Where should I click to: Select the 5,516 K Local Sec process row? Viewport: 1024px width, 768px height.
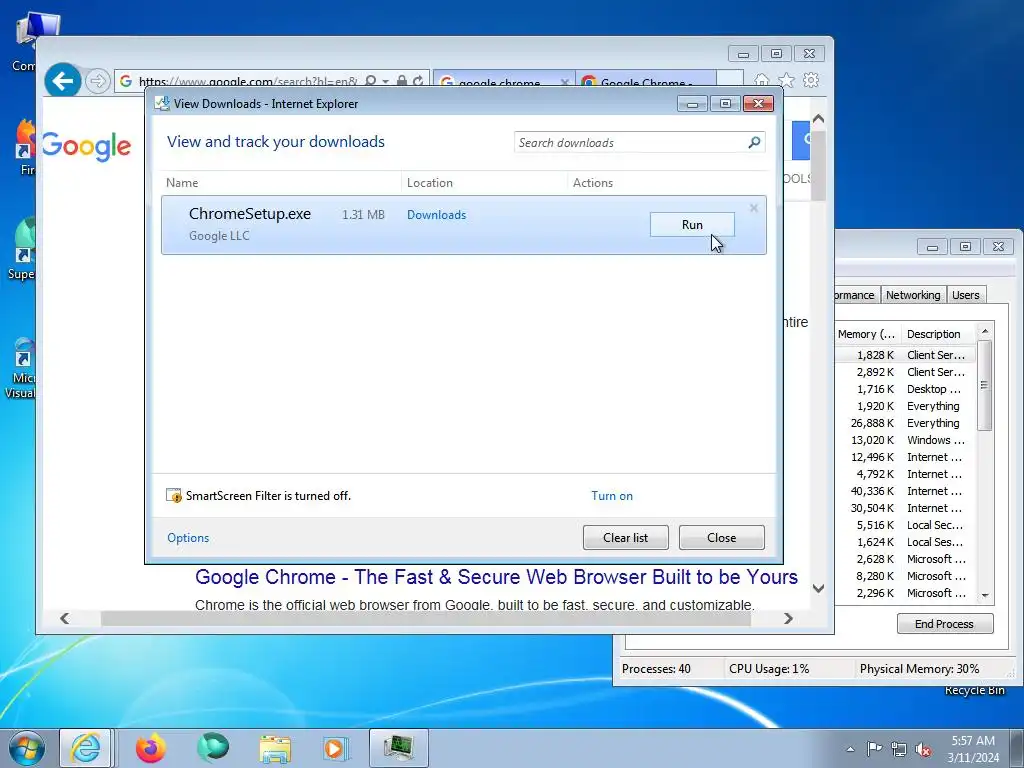click(905, 525)
